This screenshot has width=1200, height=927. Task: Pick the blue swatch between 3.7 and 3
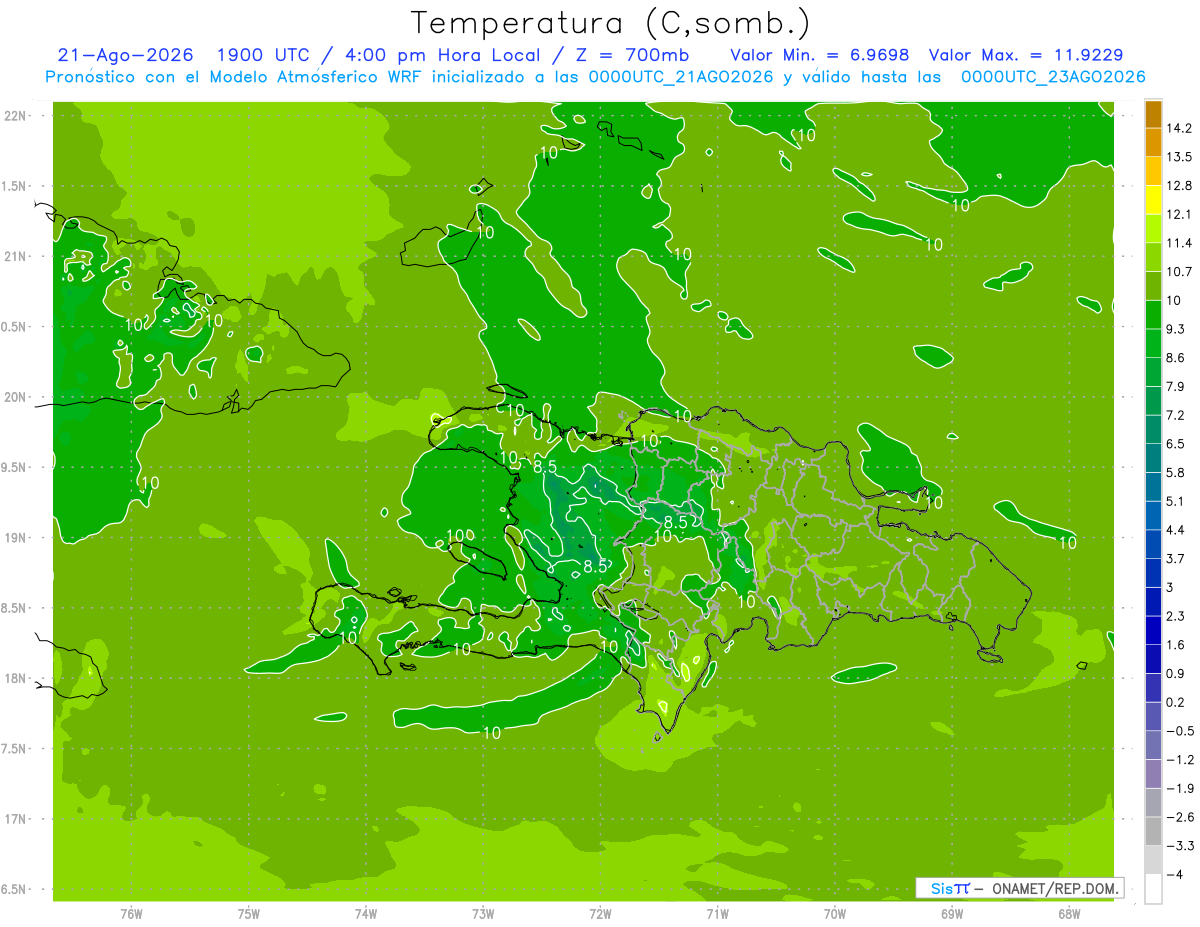(1153, 573)
